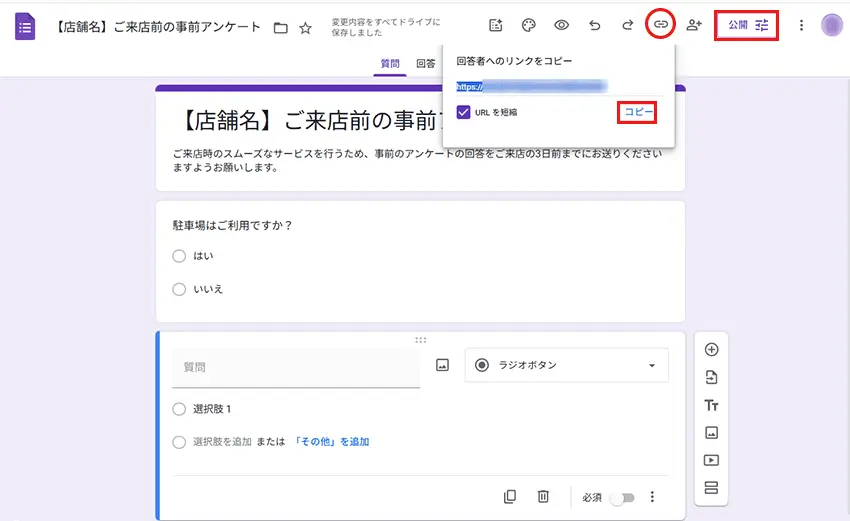This screenshot has width=850, height=521.
Task: Delete the question with trash icon
Action: (x=543, y=496)
